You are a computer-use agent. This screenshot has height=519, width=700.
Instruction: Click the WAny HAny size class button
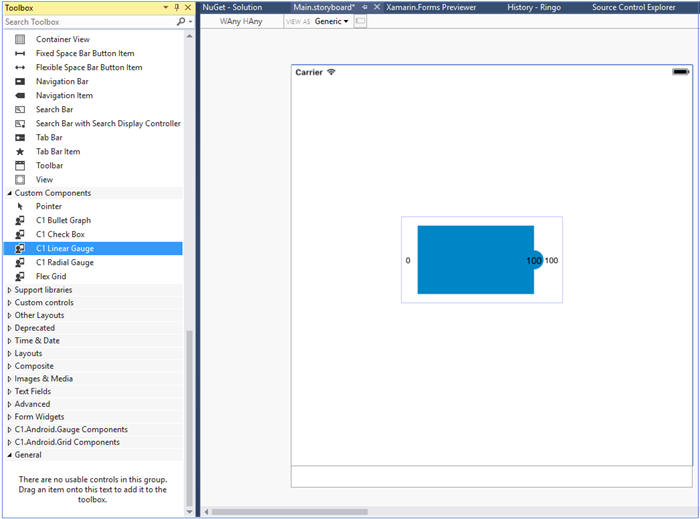click(241, 21)
